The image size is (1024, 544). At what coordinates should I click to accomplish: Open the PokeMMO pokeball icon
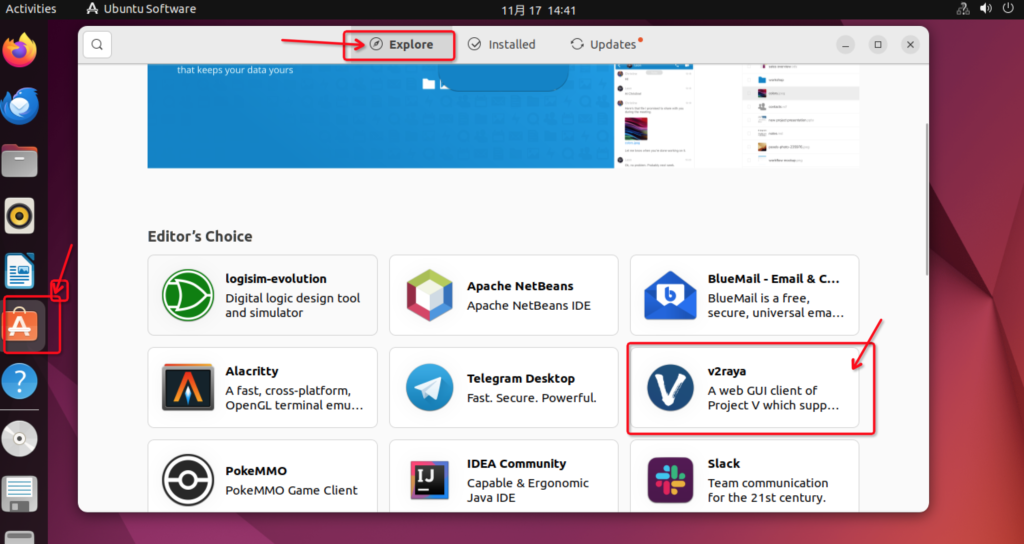[x=188, y=480]
